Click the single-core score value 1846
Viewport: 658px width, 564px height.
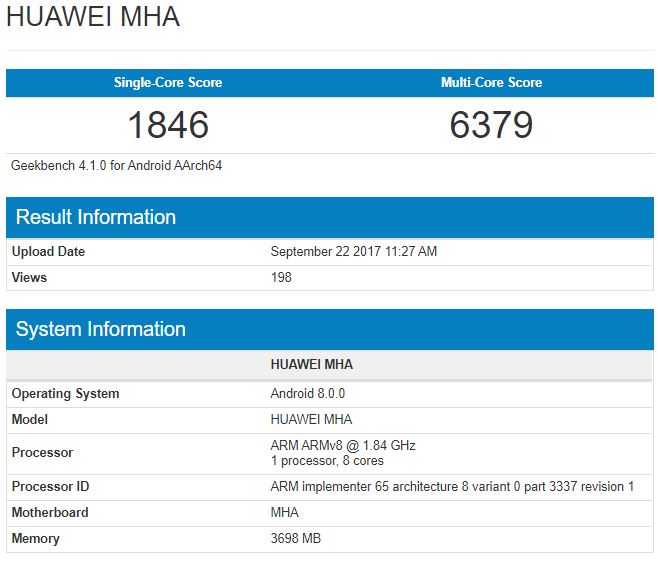point(168,125)
